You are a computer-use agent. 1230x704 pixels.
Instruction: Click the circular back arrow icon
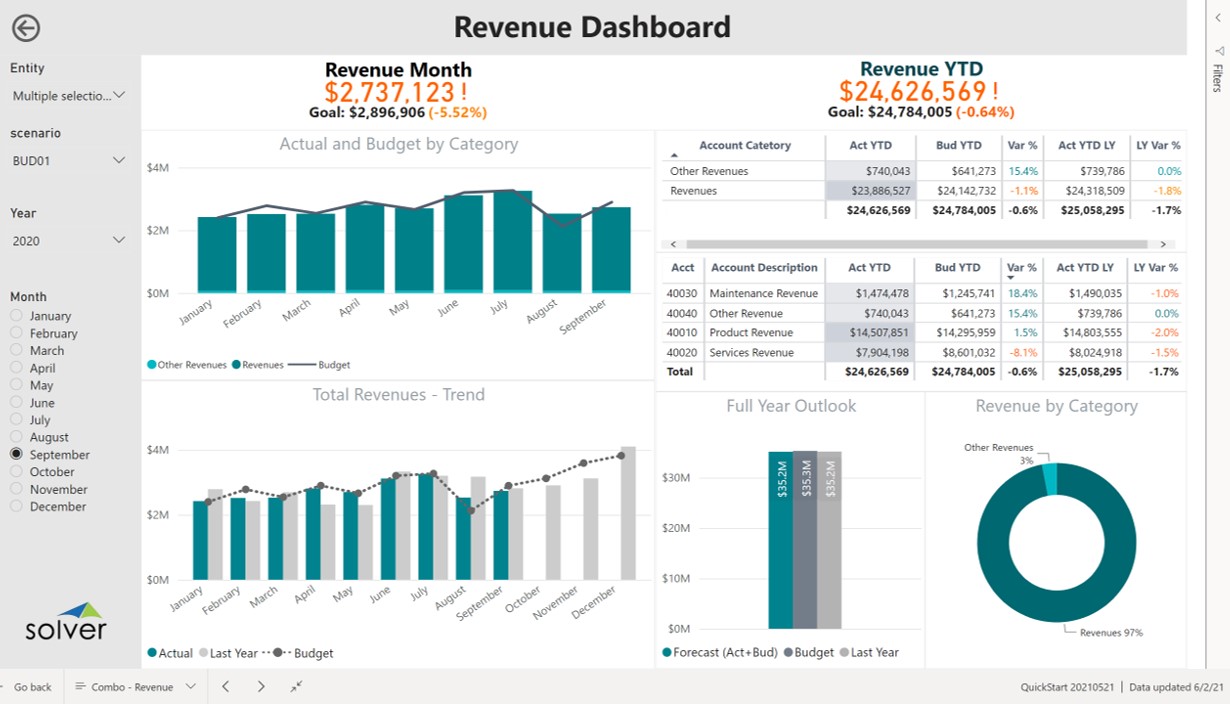[26, 28]
